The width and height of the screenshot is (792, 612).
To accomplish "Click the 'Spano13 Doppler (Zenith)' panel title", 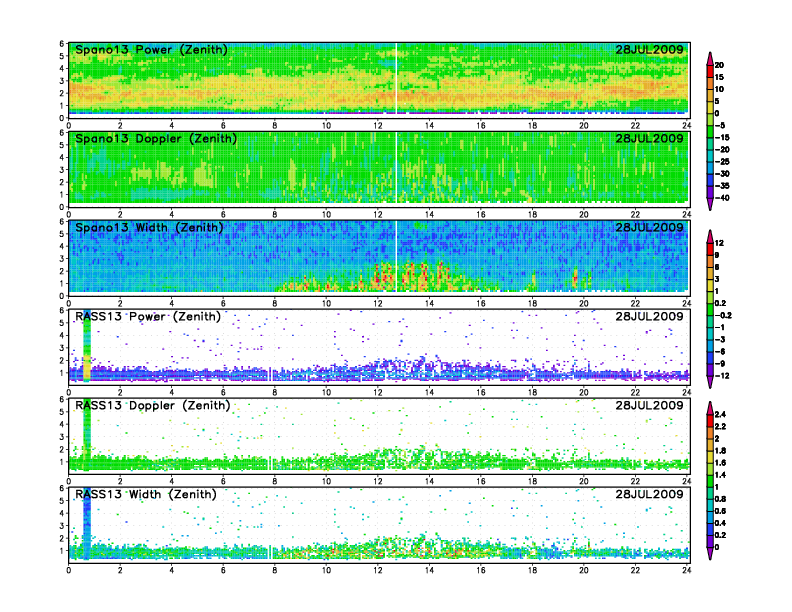I will [x=156, y=138].
